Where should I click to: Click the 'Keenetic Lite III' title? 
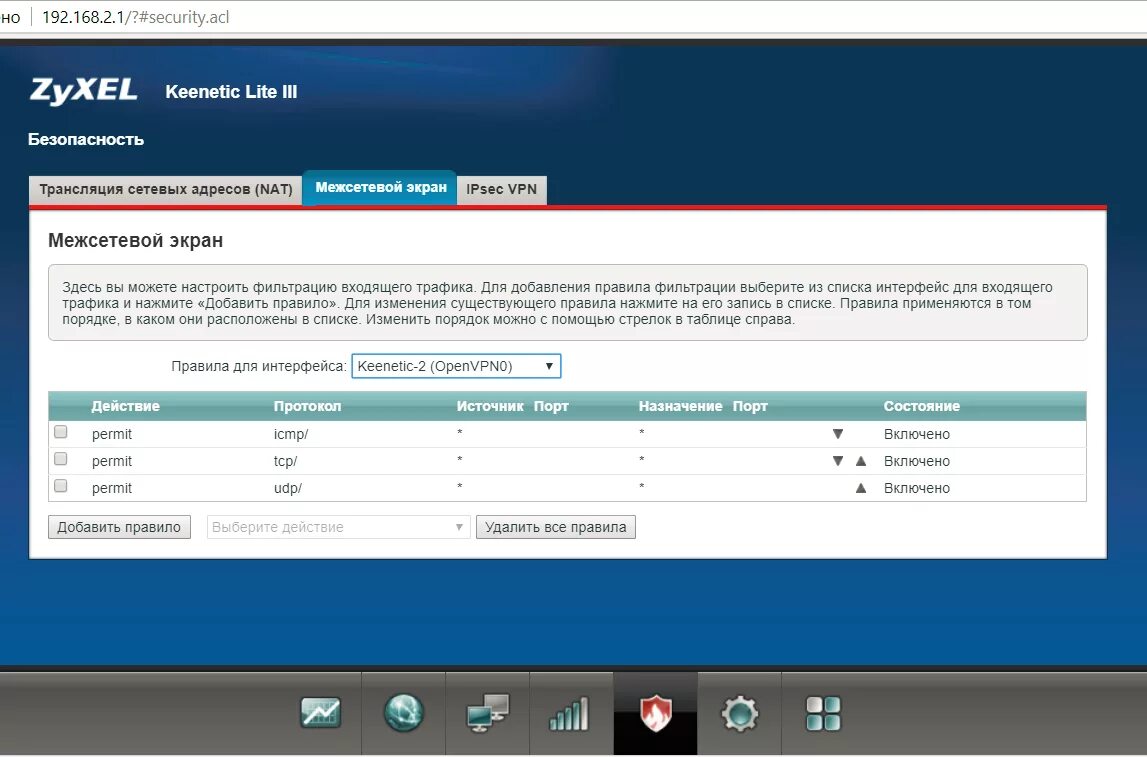point(231,91)
